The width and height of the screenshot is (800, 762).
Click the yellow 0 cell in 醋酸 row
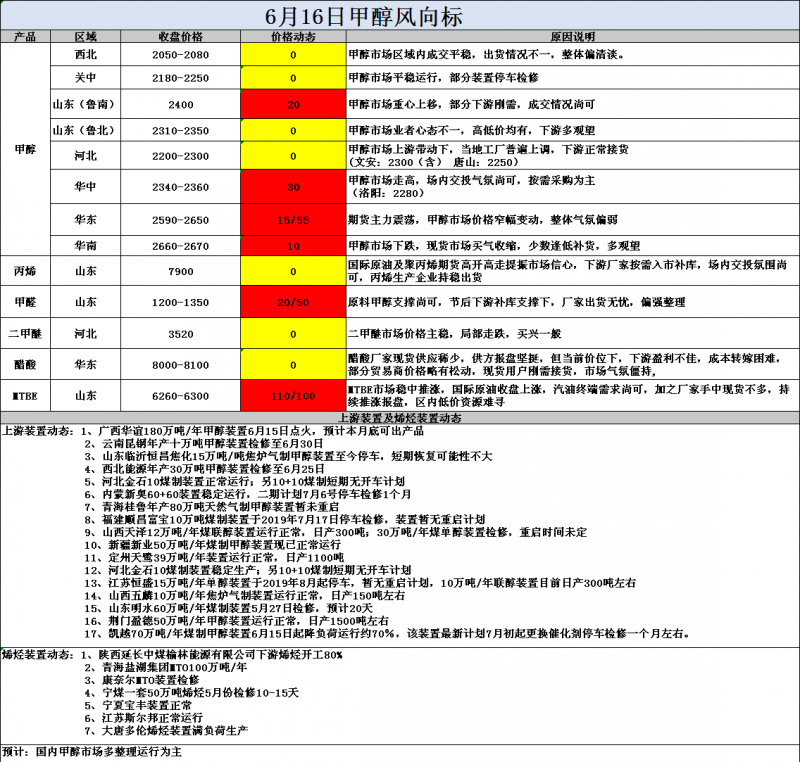(293, 365)
